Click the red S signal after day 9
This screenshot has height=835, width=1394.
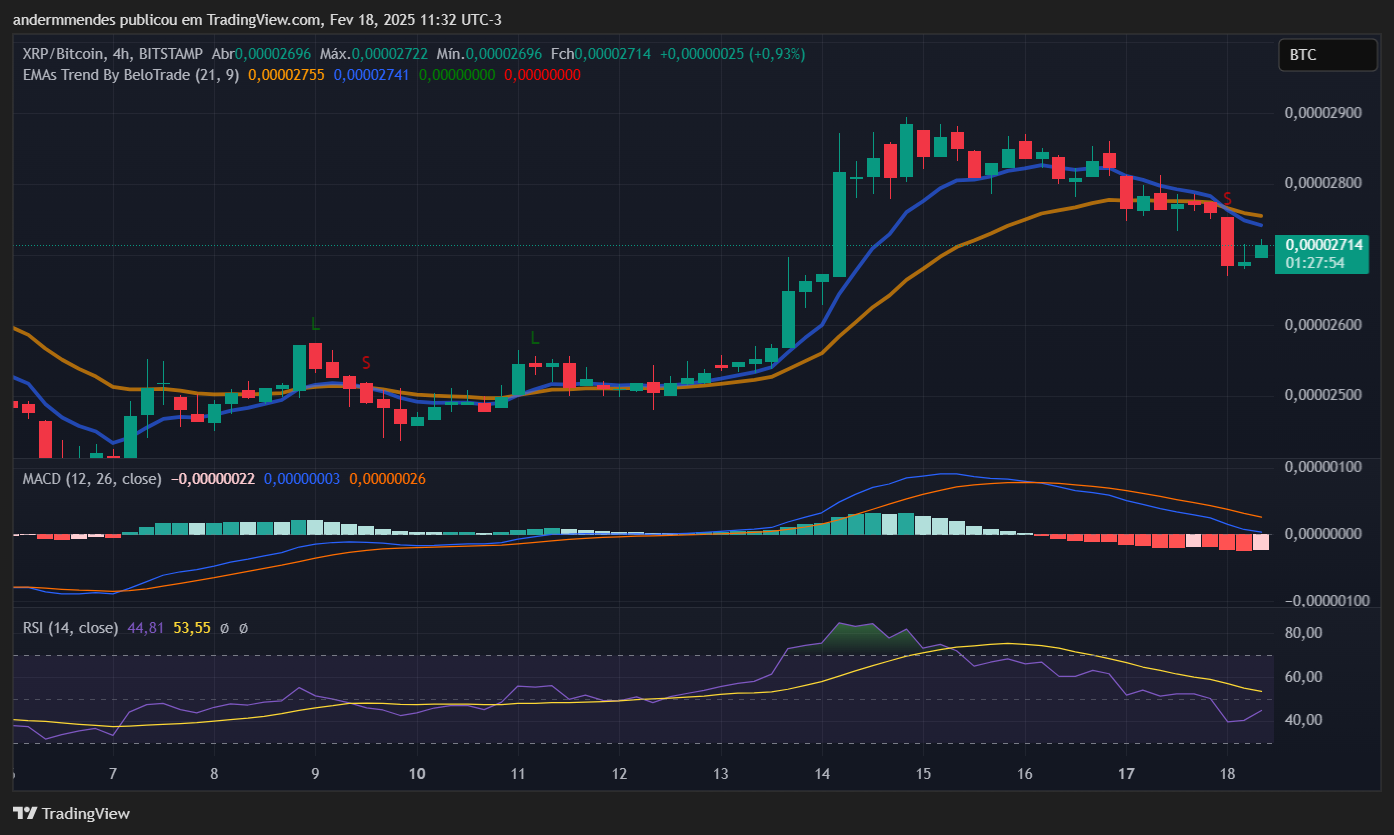[366, 362]
